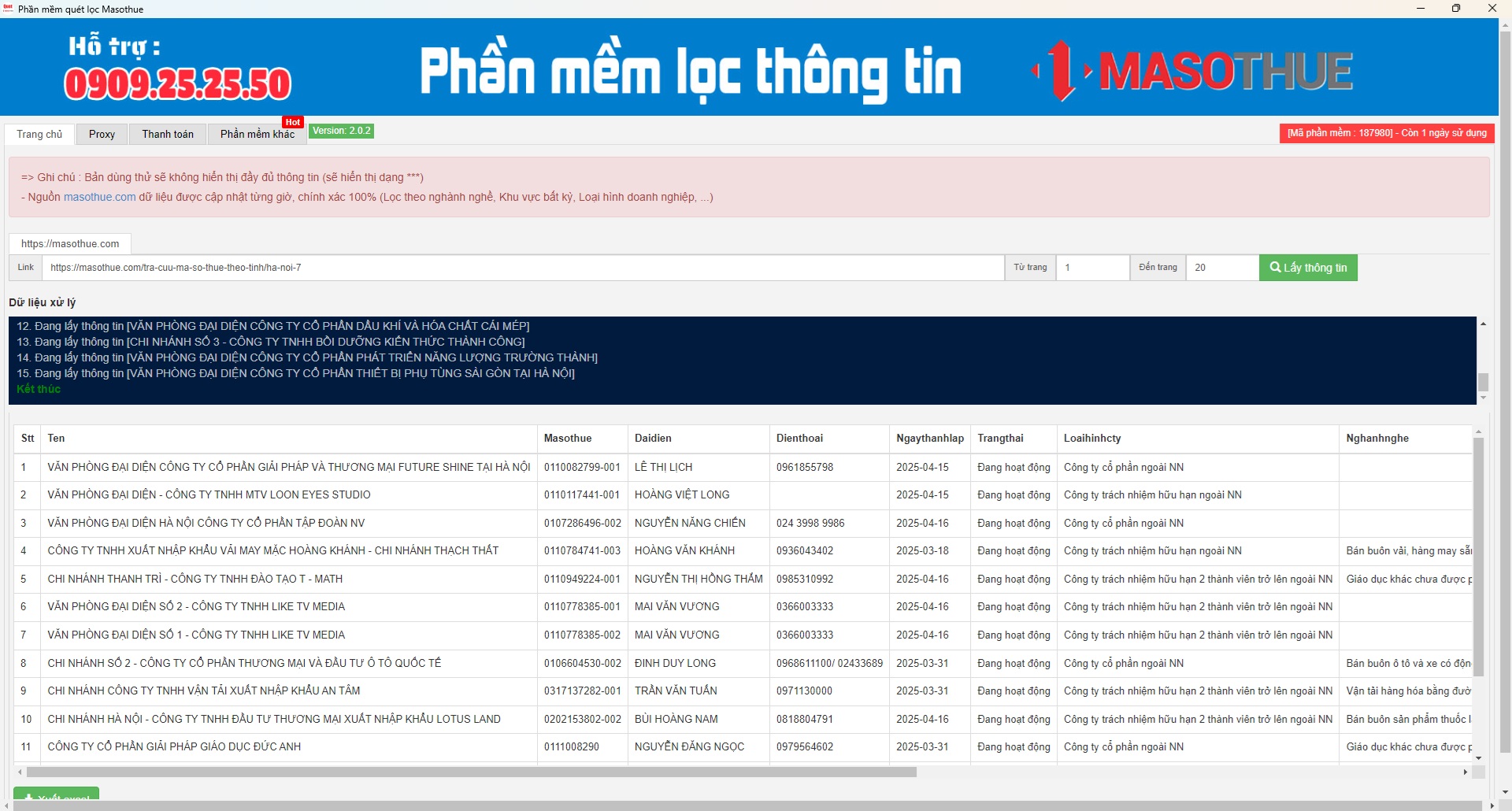Sort by the Dienthoai column header
The image size is (1512, 811).
830,439
